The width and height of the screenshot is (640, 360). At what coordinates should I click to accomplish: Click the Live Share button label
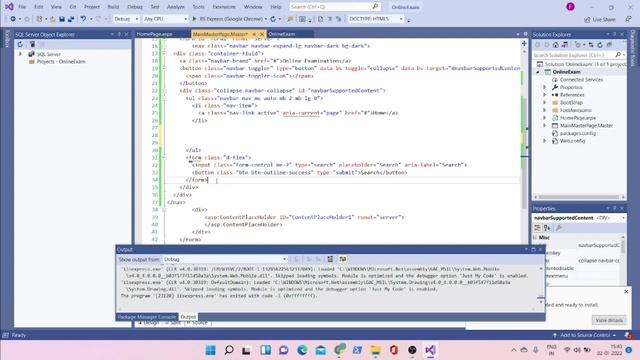604,19
